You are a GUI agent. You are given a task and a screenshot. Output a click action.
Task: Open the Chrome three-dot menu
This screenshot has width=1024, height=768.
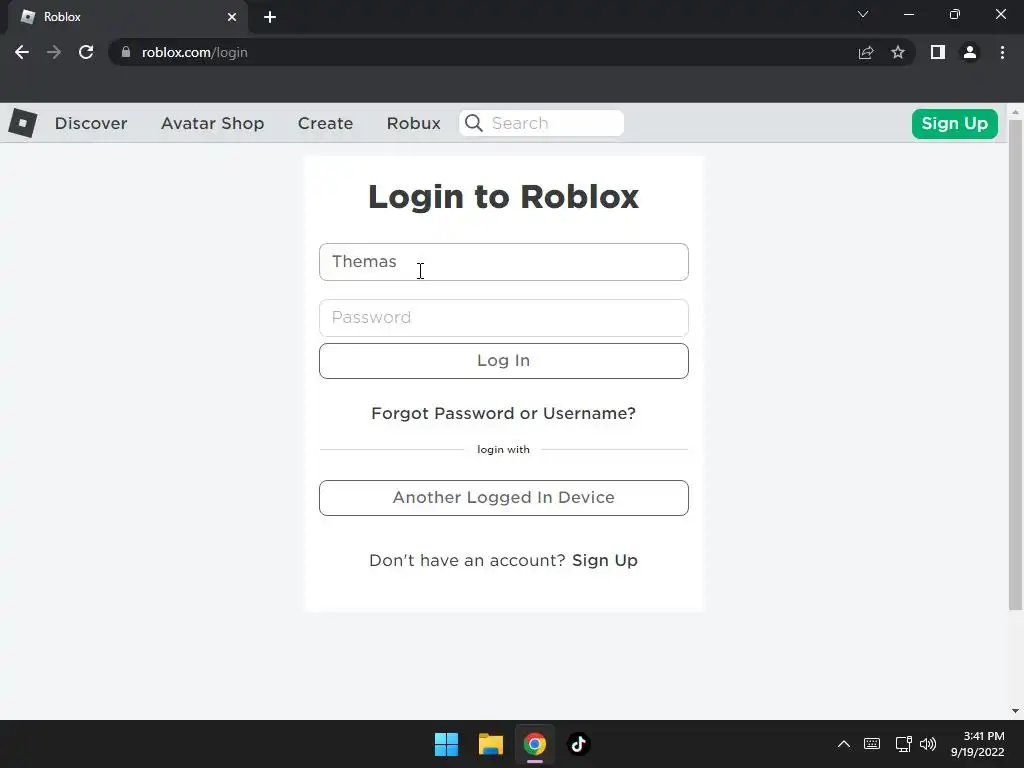point(1002,52)
